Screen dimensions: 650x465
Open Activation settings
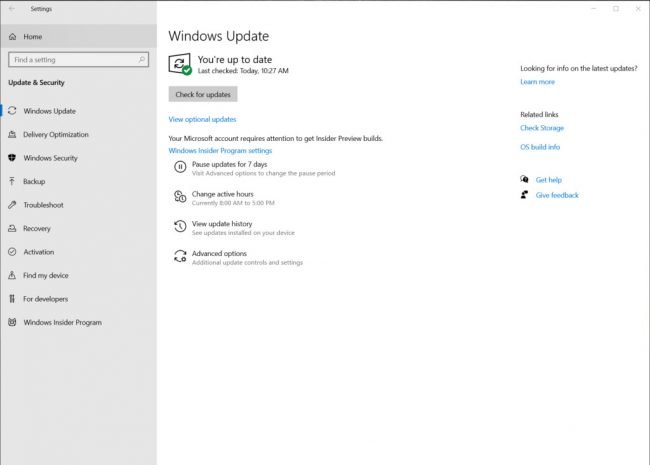coord(79,252)
